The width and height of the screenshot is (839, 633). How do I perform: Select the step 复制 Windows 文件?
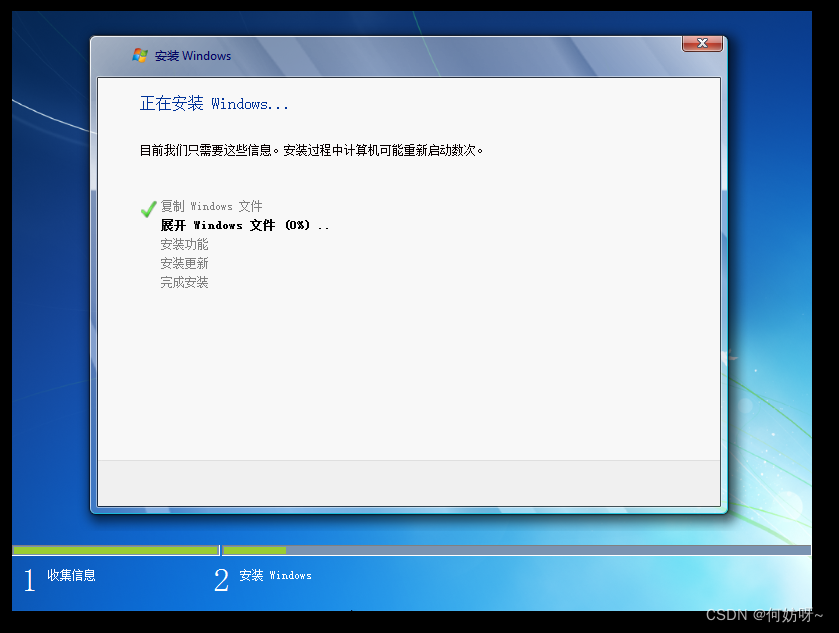tap(211, 206)
